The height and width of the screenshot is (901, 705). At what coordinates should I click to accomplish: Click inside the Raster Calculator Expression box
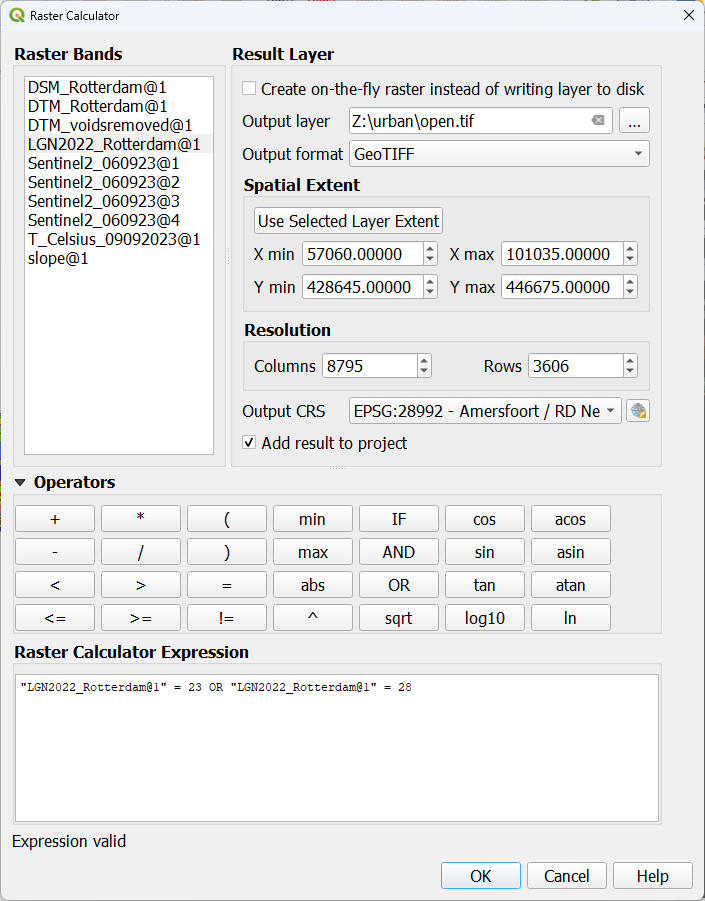tap(337, 748)
